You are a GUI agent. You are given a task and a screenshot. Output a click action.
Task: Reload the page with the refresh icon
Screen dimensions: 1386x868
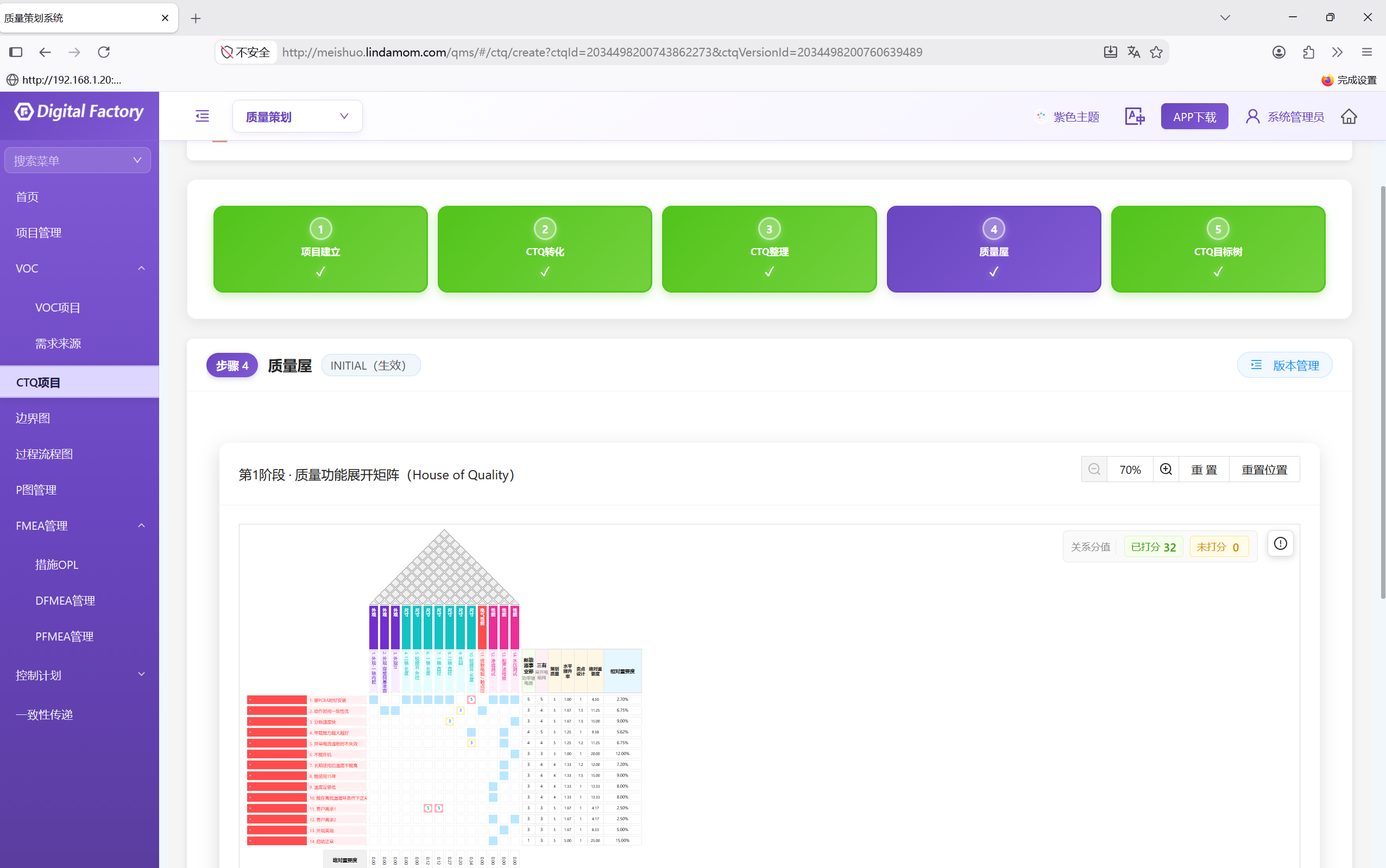point(104,52)
